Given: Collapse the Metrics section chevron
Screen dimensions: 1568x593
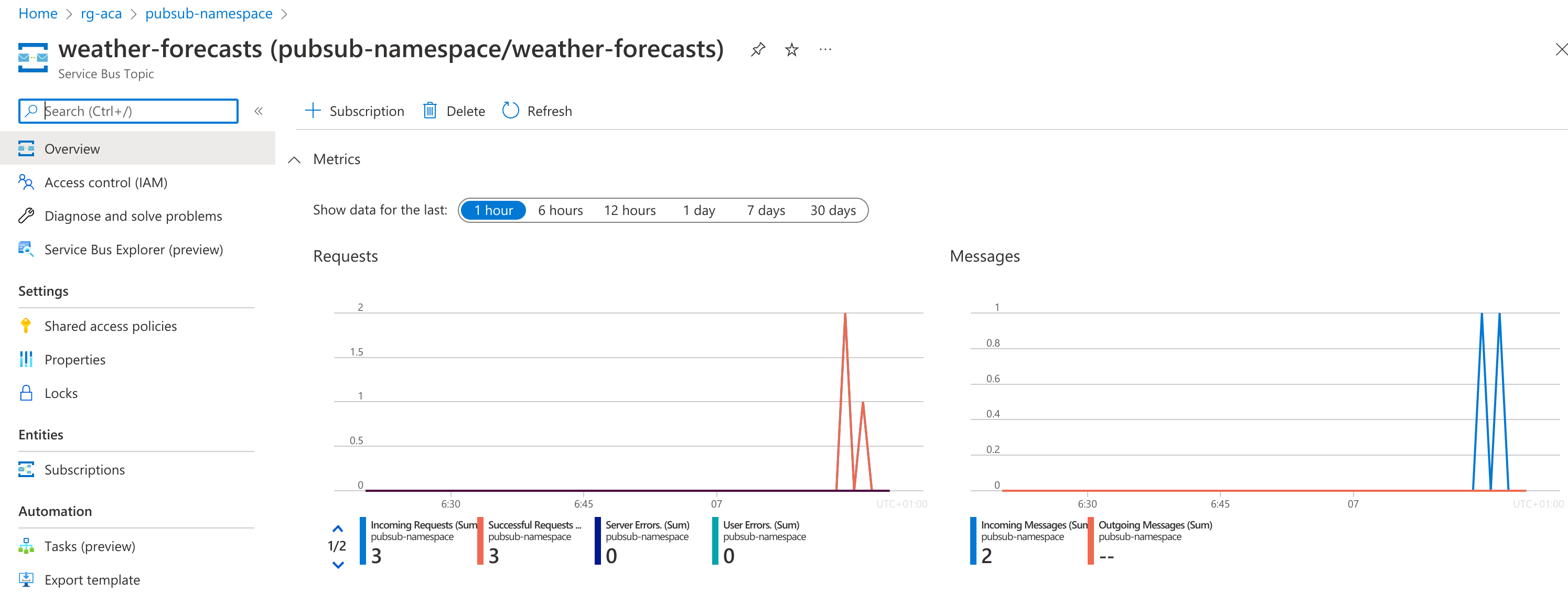Looking at the screenshot, I should [x=294, y=159].
